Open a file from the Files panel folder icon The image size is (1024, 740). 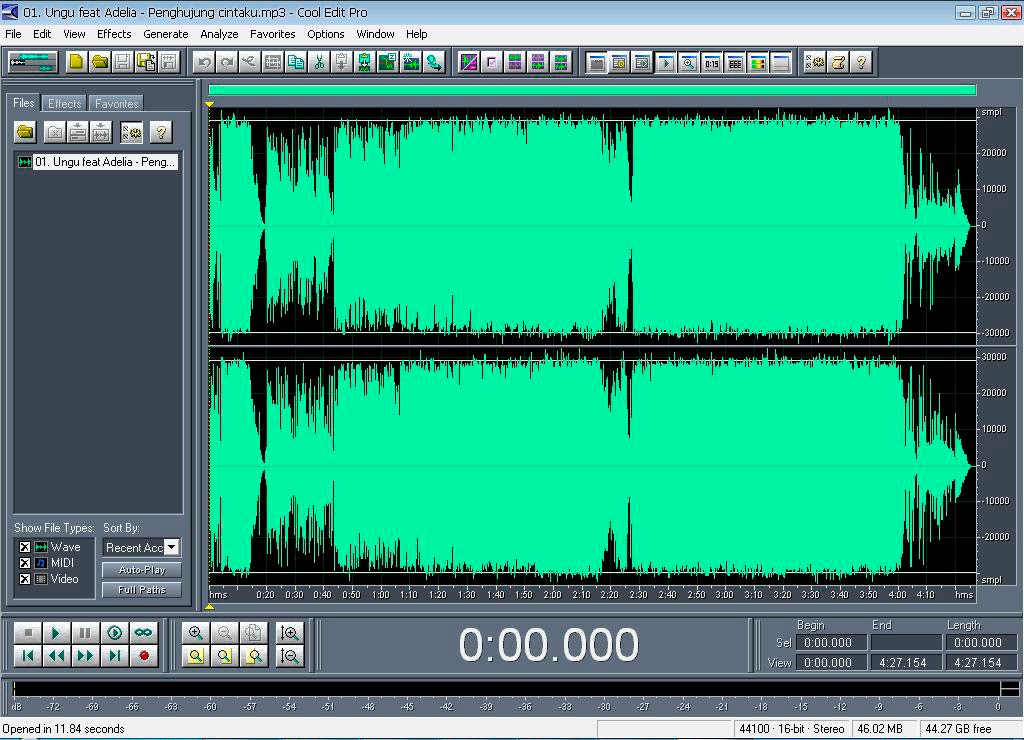(x=25, y=133)
